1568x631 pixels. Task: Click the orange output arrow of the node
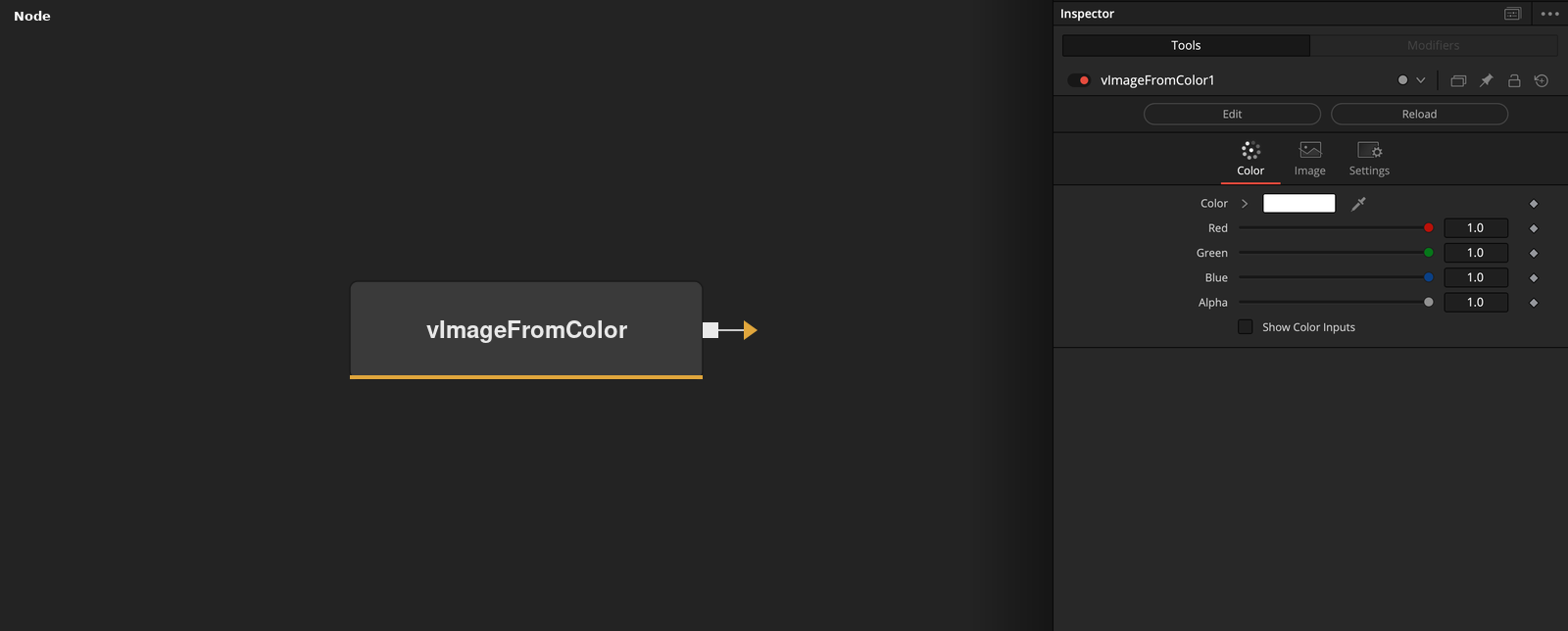coord(751,330)
